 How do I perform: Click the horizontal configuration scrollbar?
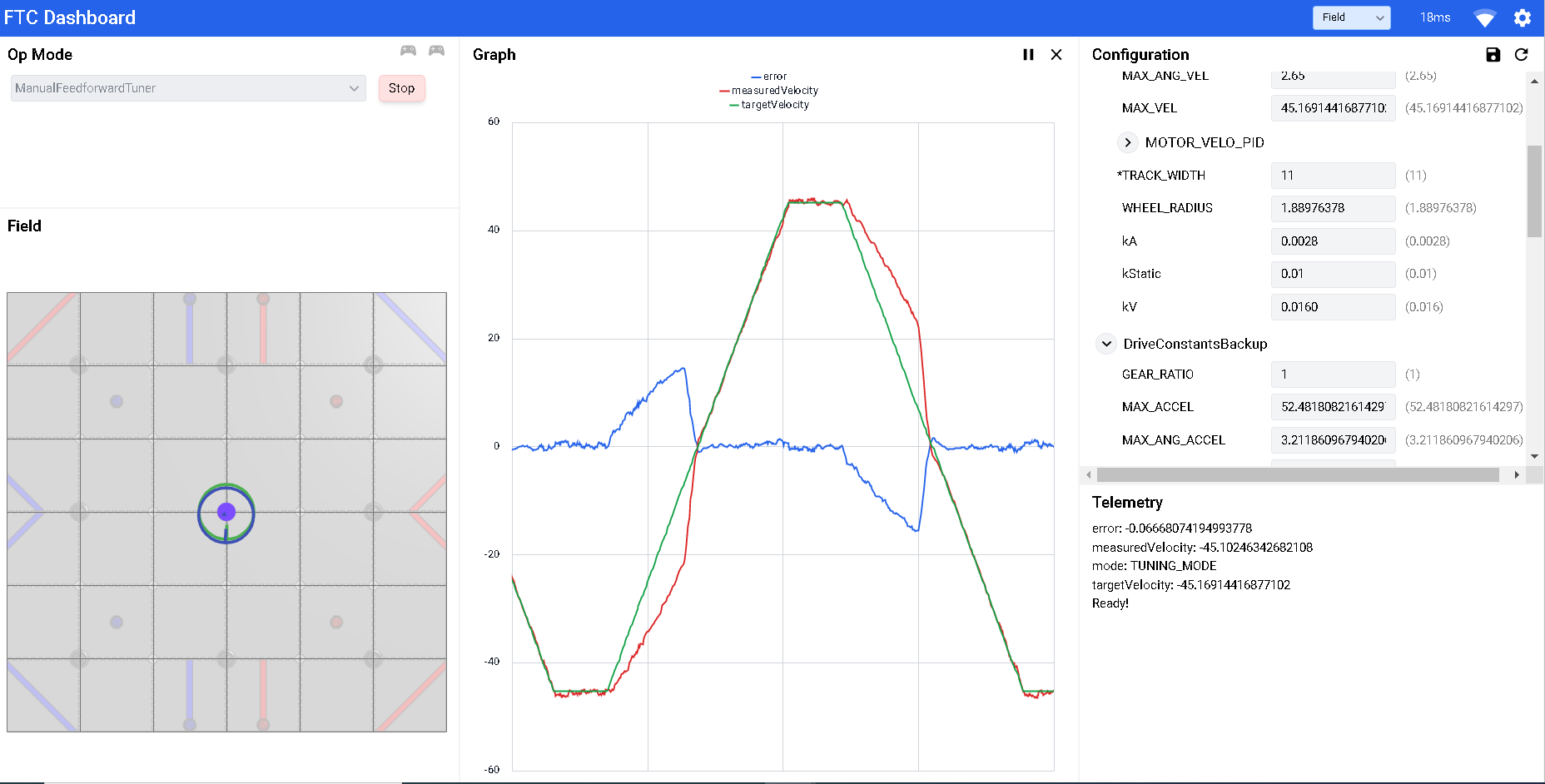point(1299,475)
